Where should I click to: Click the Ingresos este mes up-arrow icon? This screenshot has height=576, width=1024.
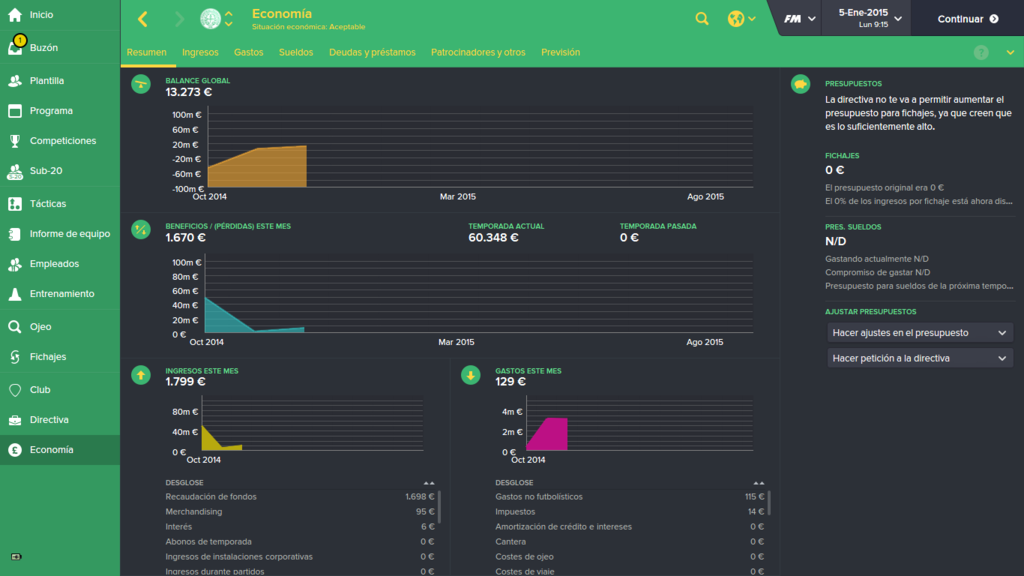141,375
